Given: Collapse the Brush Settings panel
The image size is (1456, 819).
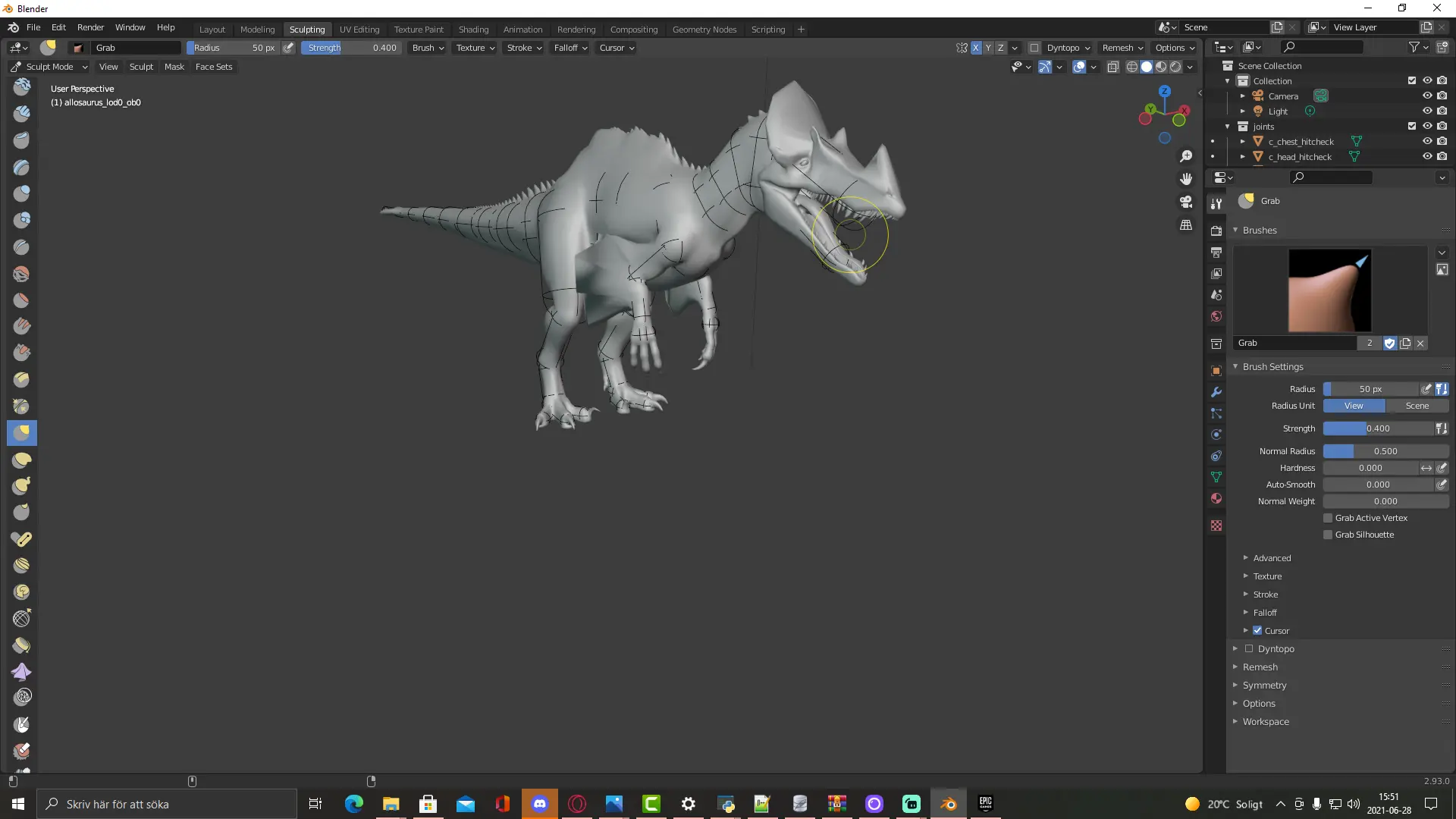Looking at the screenshot, I should point(1272,366).
